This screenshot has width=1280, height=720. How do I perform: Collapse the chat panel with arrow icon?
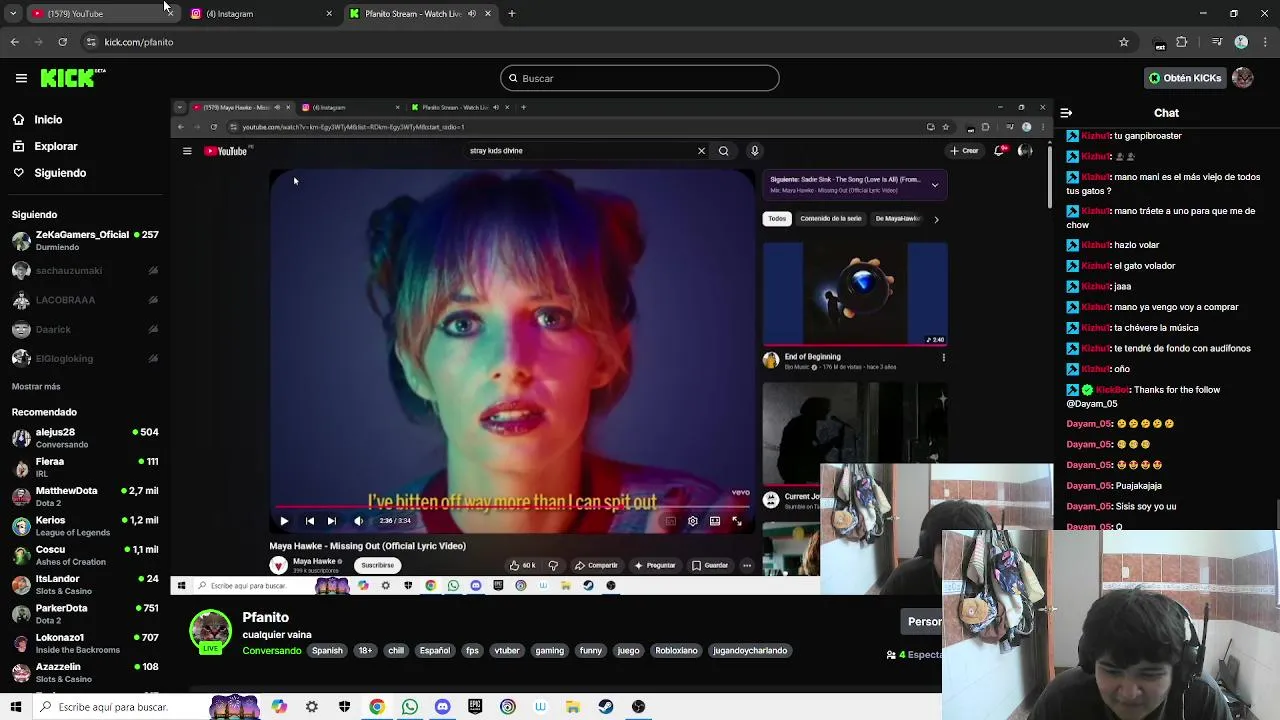click(1066, 113)
